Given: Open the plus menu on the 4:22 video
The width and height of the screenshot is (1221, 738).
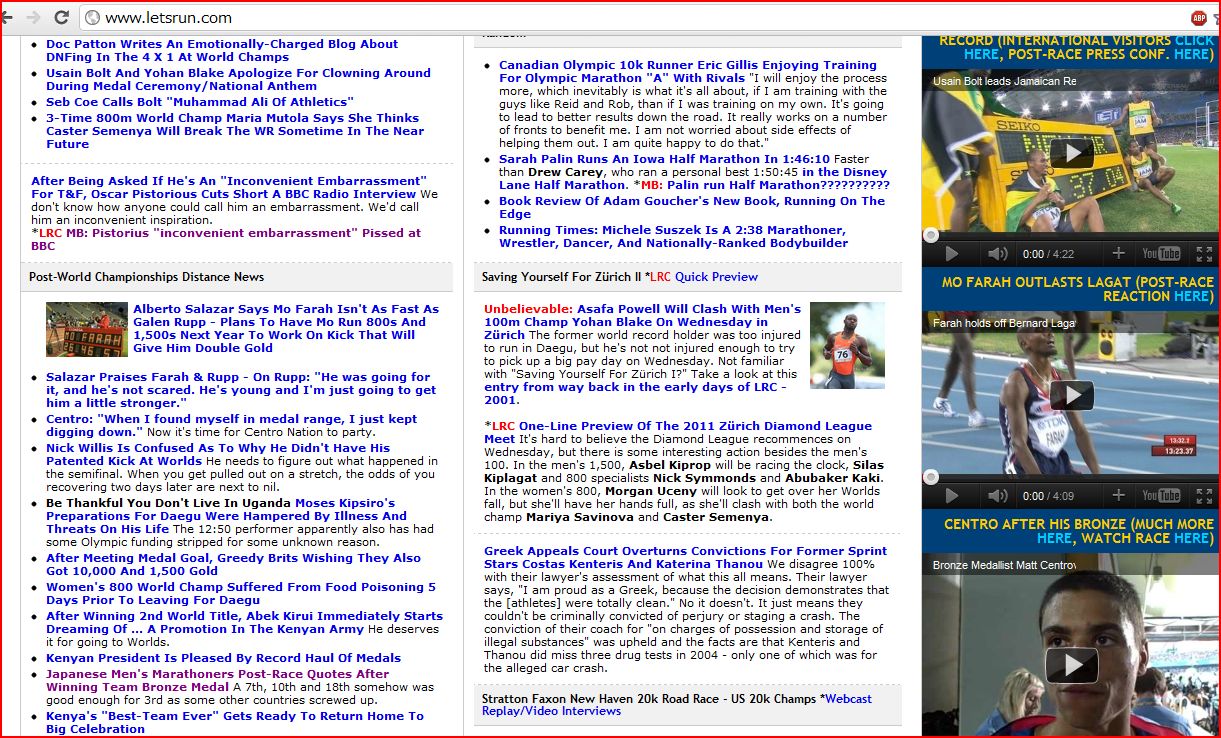Looking at the screenshot, I should pos(1118,254).
